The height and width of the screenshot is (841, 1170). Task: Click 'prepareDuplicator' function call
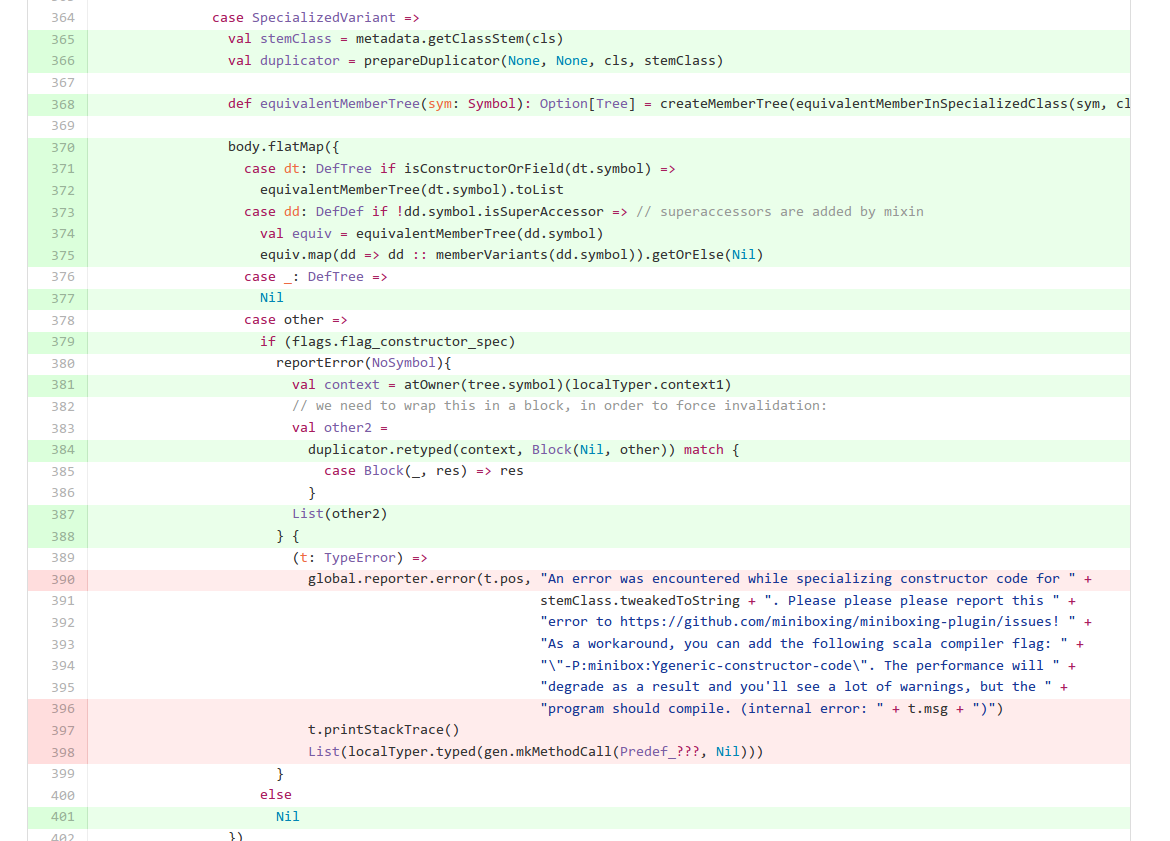(431, 60)
